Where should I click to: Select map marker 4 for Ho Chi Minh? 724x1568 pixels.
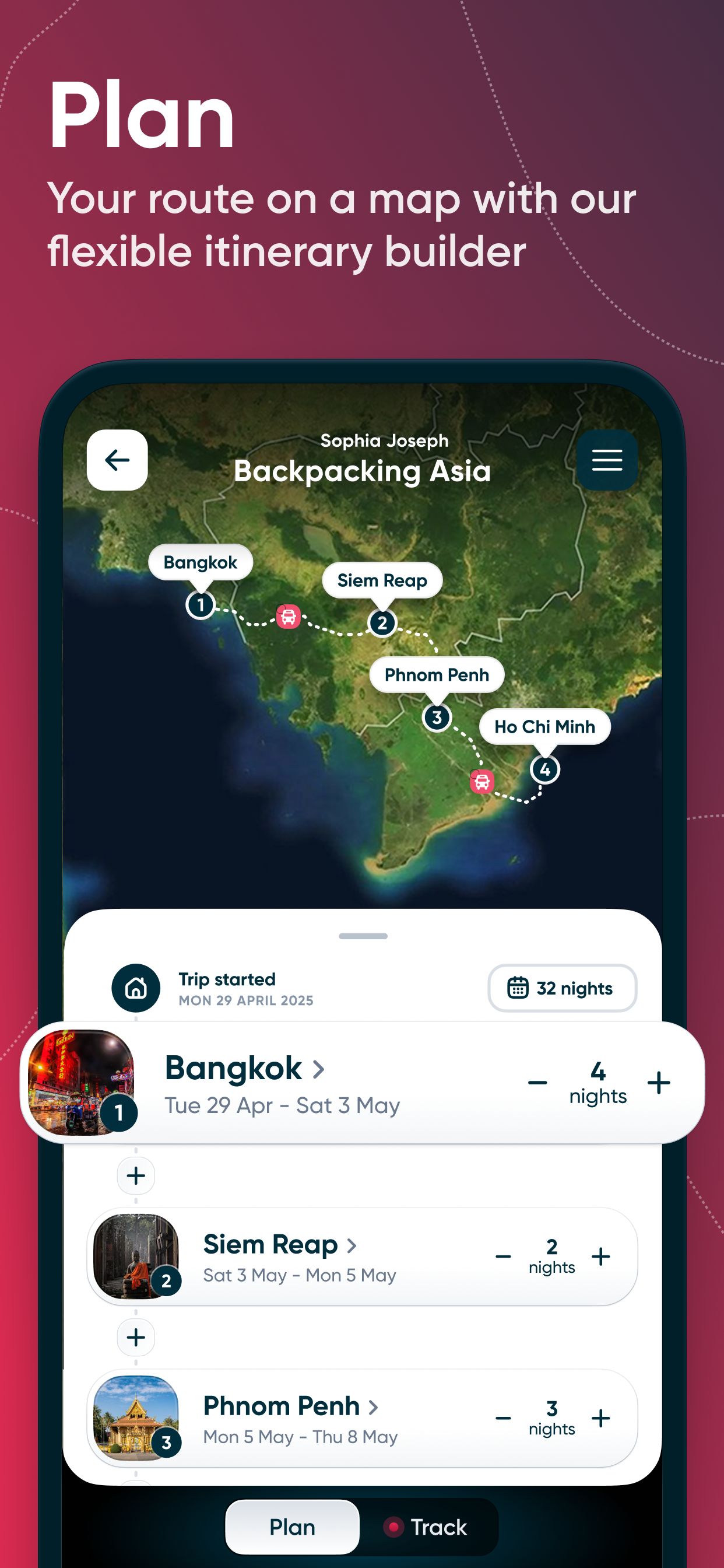(545, 769)
